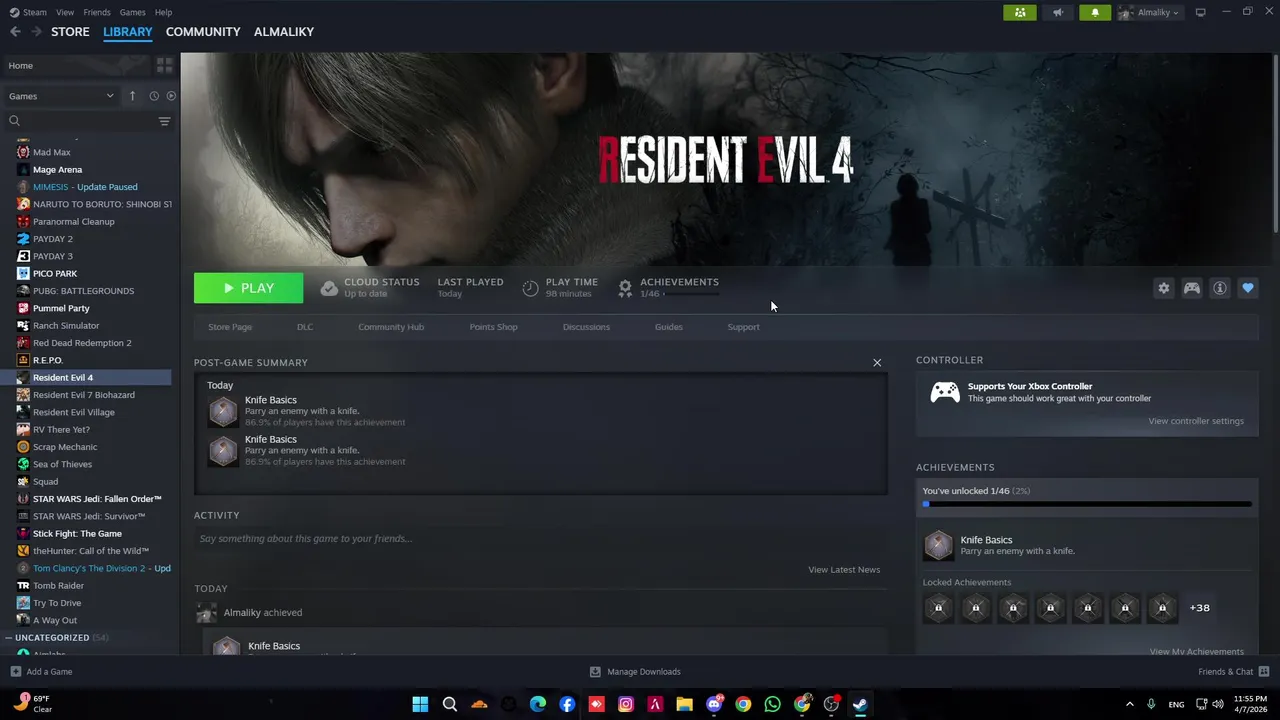This screenshot has height=720, width=1280.
Task: Open WhatsApp from the taskbar
Action: pos(772,704)
